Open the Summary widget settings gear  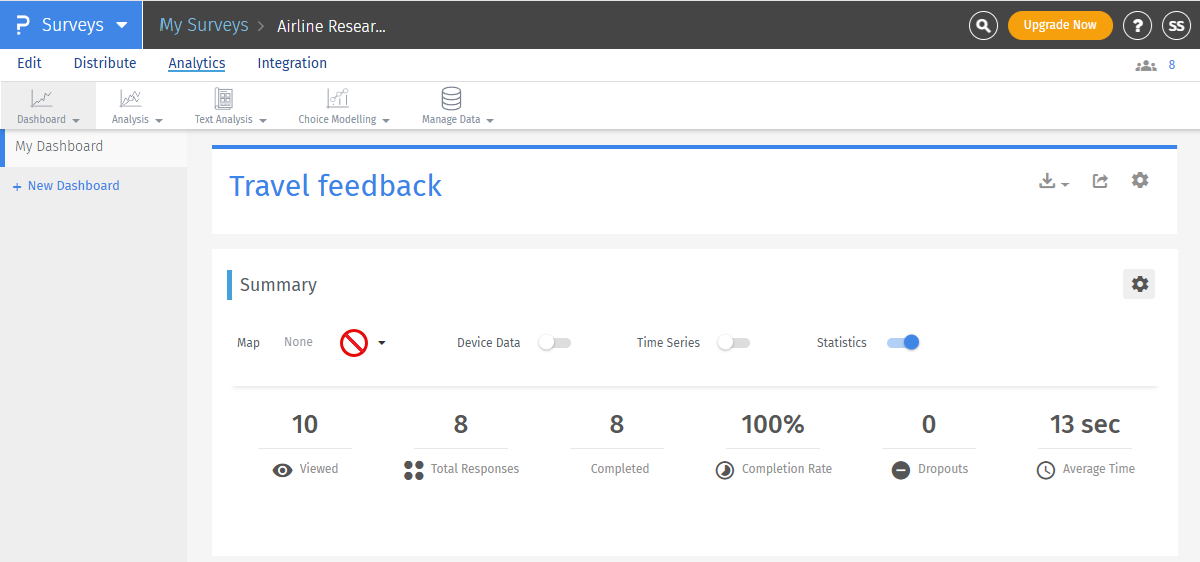click(x=1139, y=284)
